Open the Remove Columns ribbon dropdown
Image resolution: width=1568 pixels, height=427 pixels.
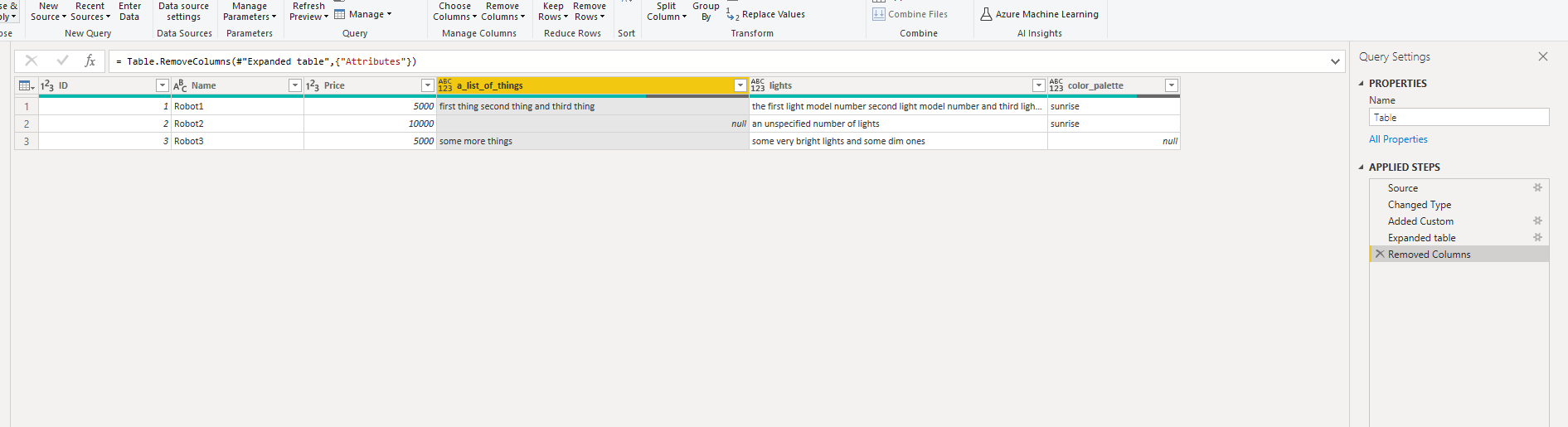pyautogui.click(x=502, y=11)
